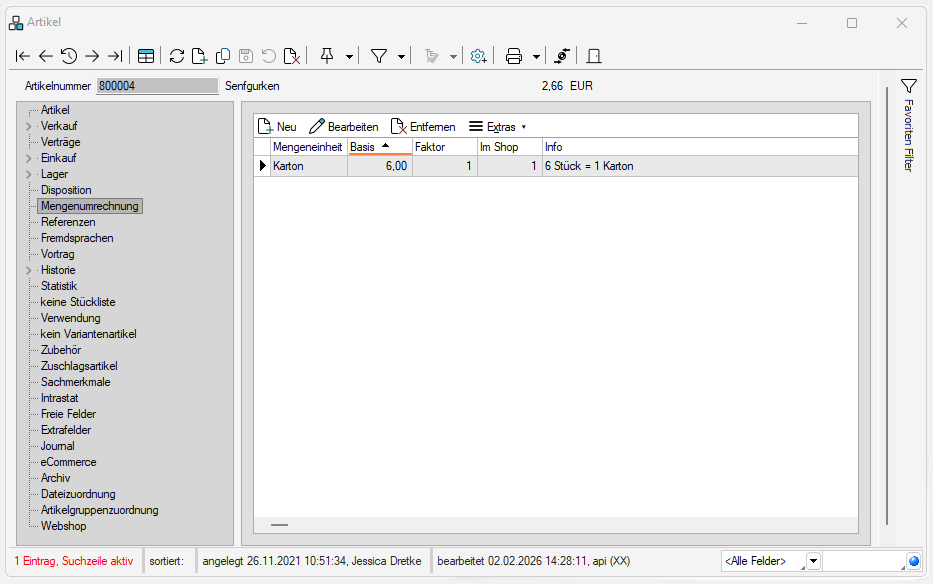
Task: Open the Favoriten Filter side panel
Action: click(908, 125)
